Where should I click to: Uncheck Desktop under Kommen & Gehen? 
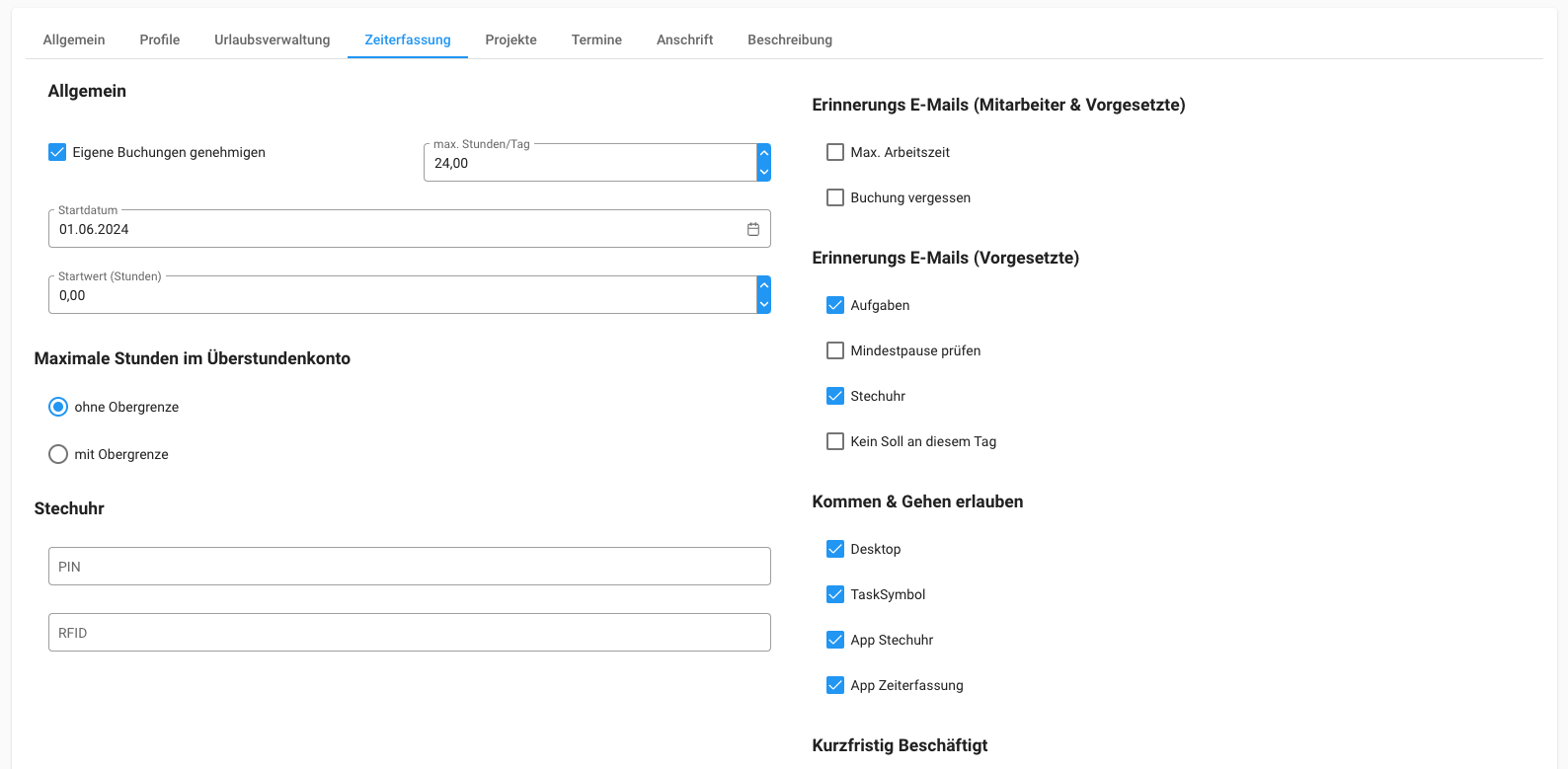tap(835, 549)
